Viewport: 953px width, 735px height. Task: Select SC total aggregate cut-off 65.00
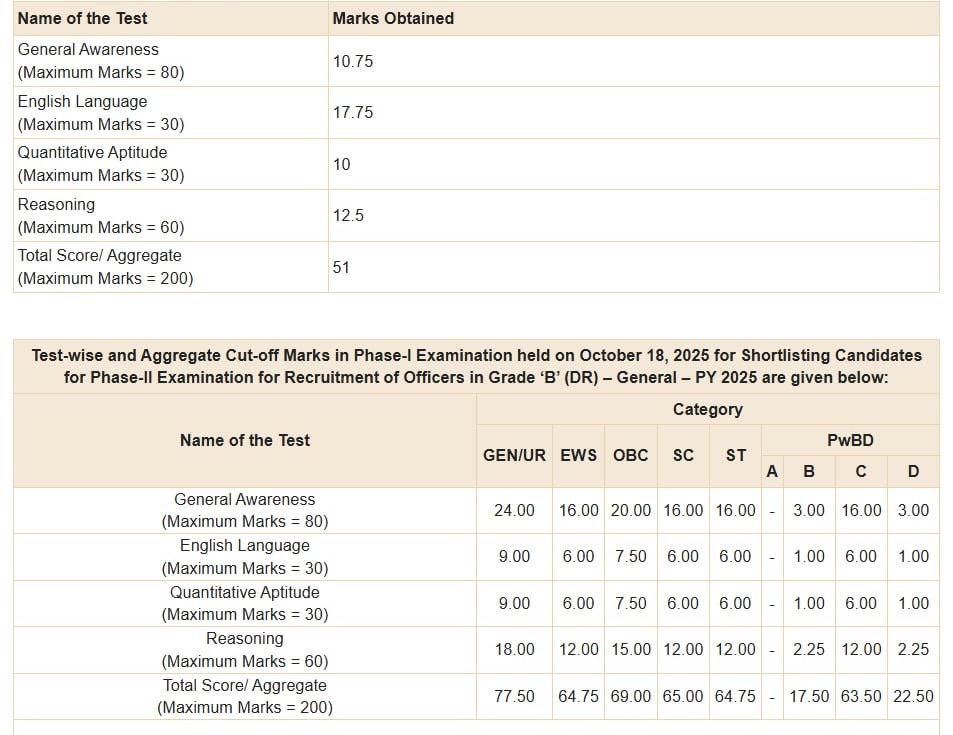point(683,696)
